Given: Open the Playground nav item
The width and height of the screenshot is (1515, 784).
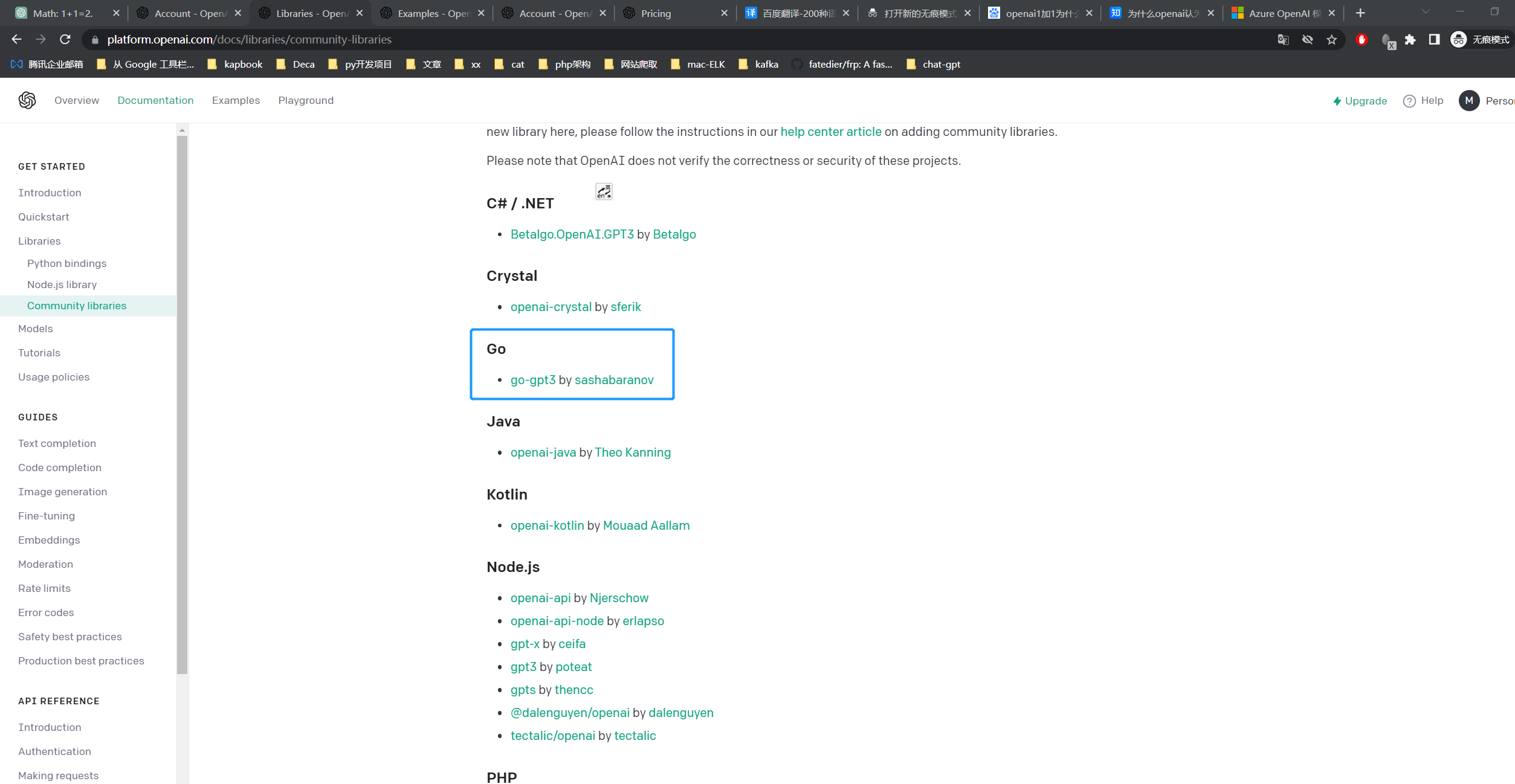Looking at the screenshot, I should [306, 100].
